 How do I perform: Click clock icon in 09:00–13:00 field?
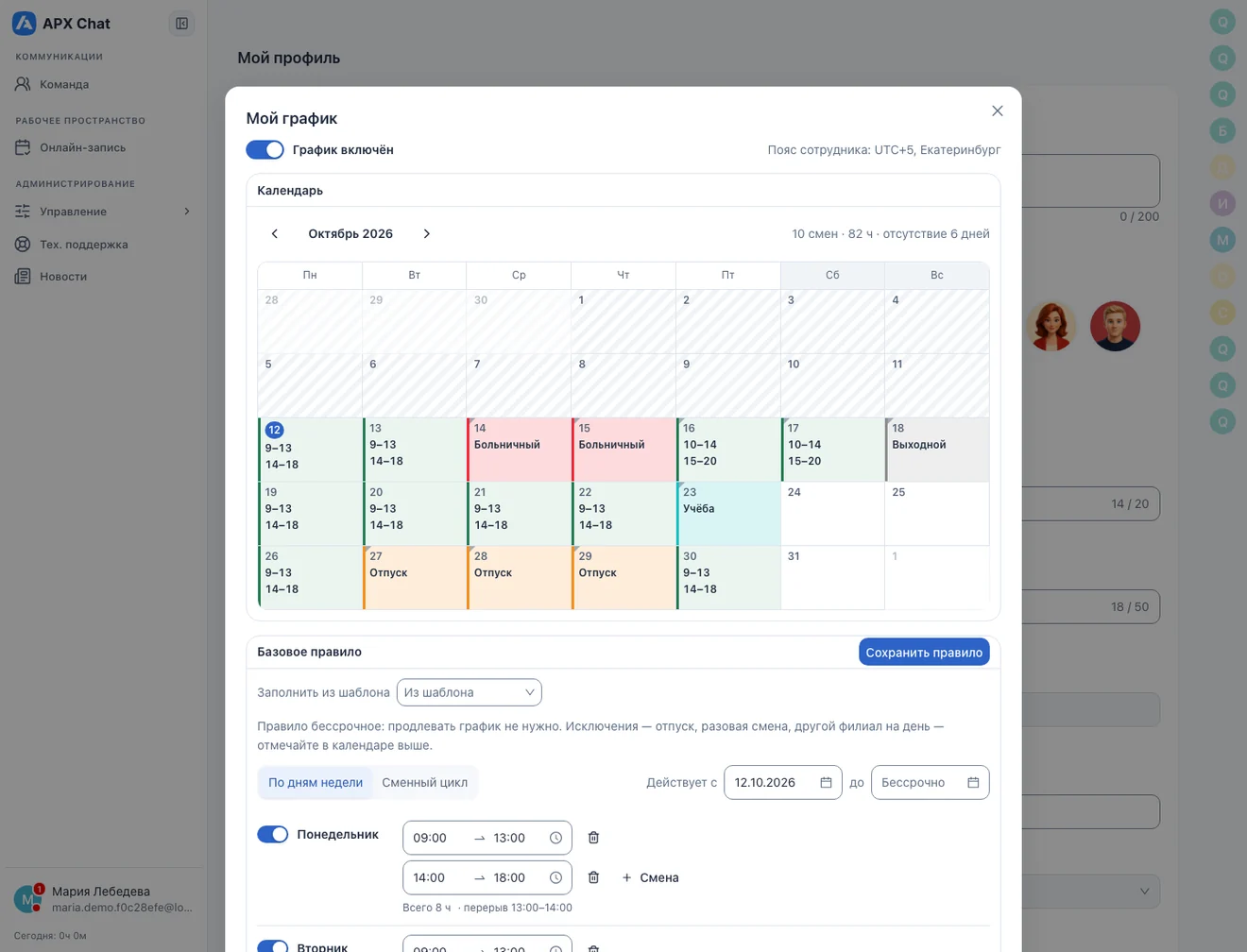555,838
